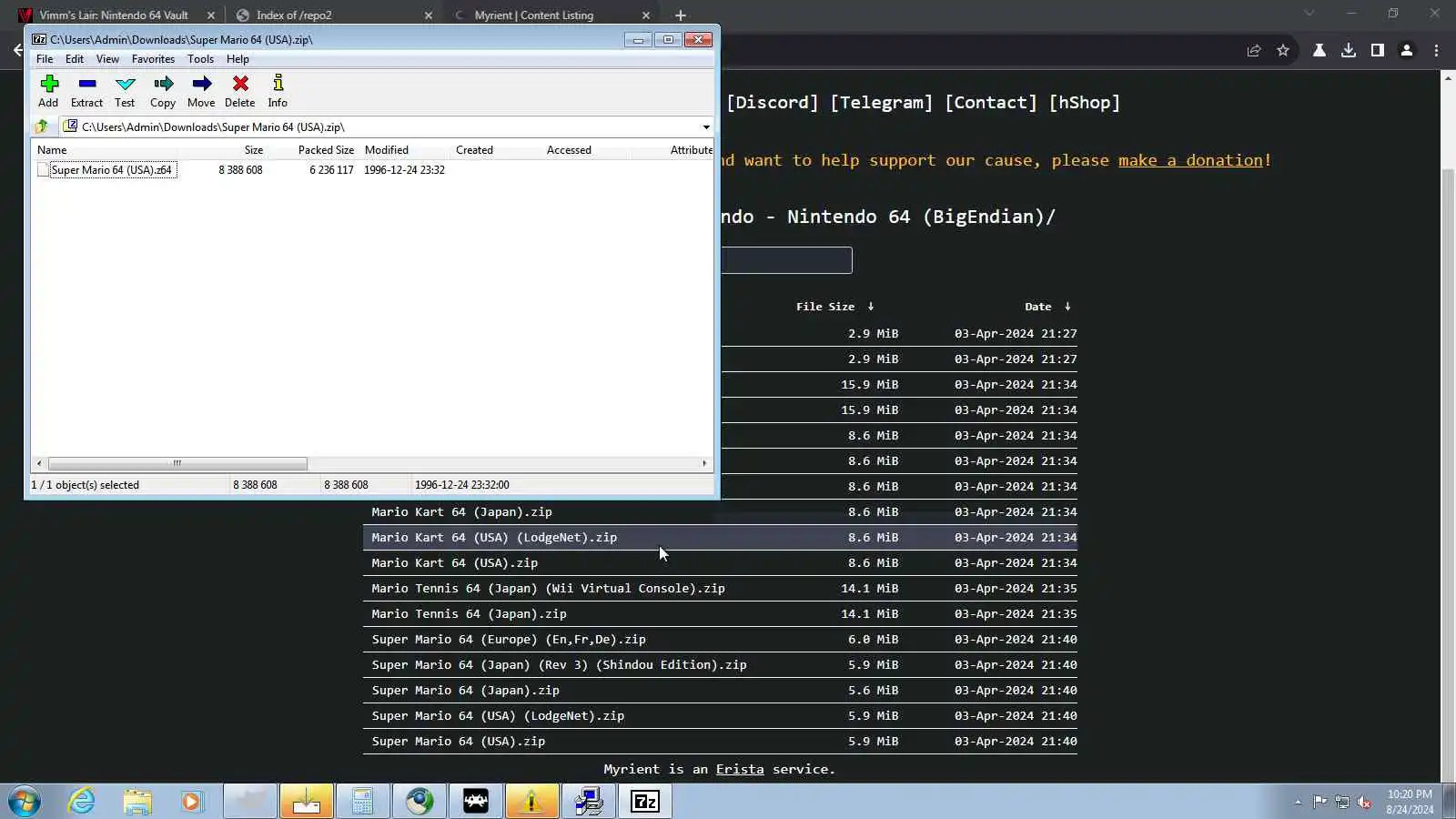Image resolution: width=1456 pixels, height=819 pixels.
Task: Click the volume icon in system tray
Action: tap(1364, 802)
